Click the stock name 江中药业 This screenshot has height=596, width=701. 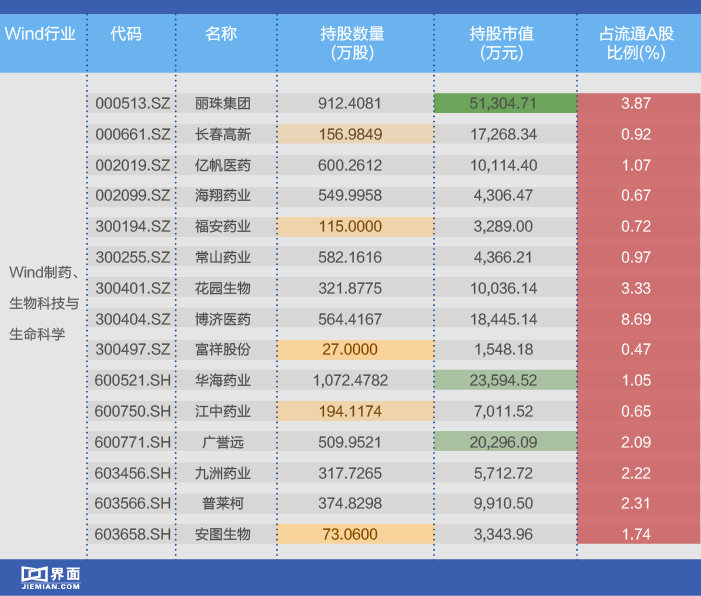coord(223,411)
